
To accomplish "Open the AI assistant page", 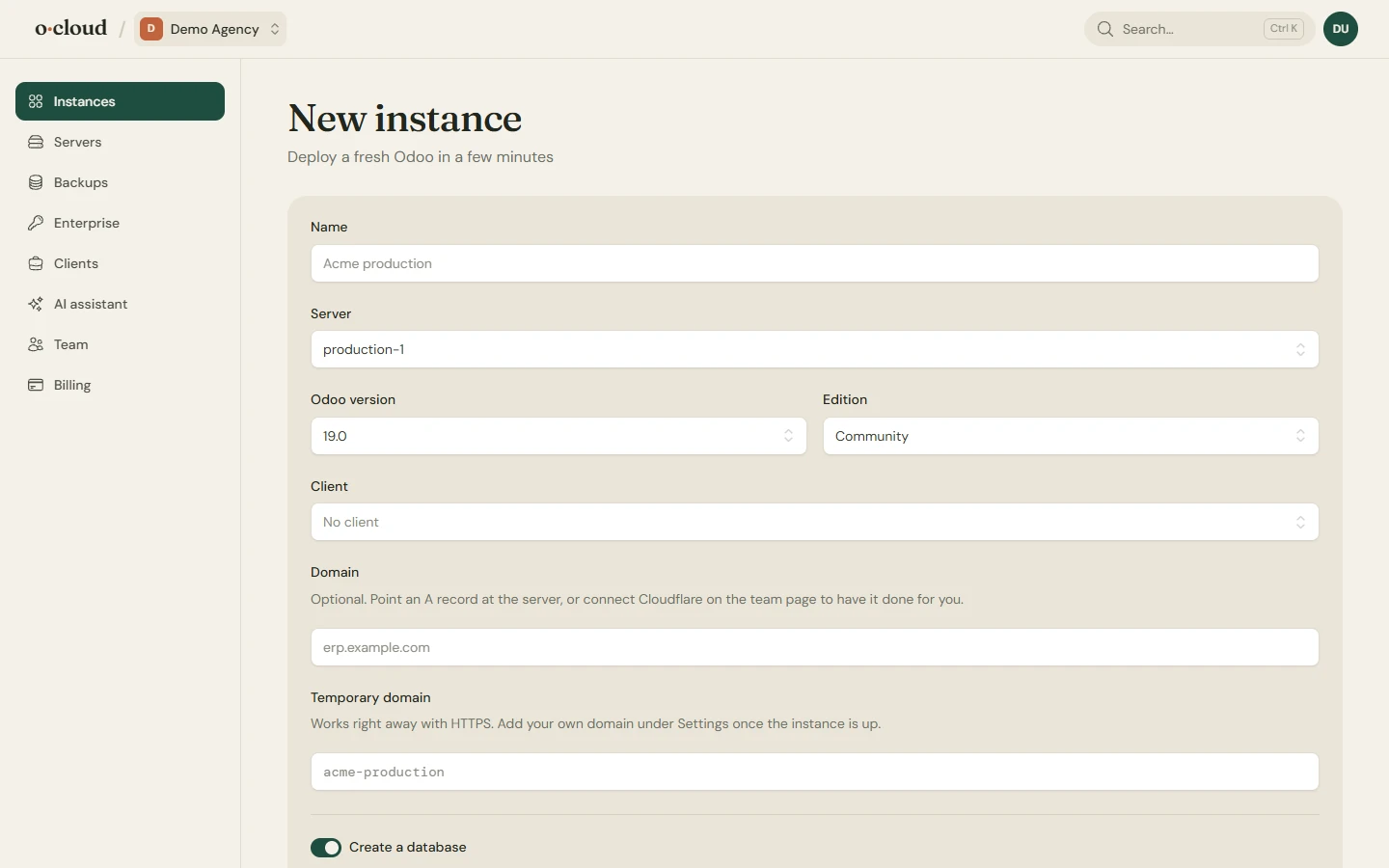I will pos(120,304).
